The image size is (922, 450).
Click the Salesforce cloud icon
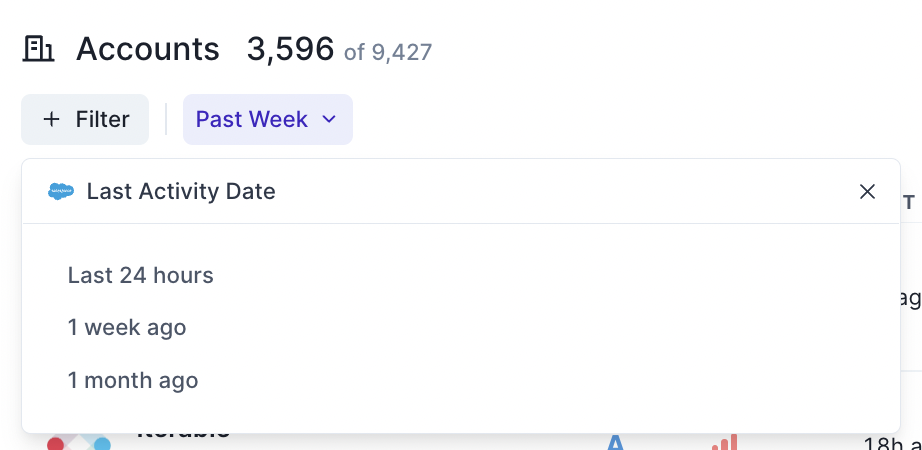pos(61,191)
